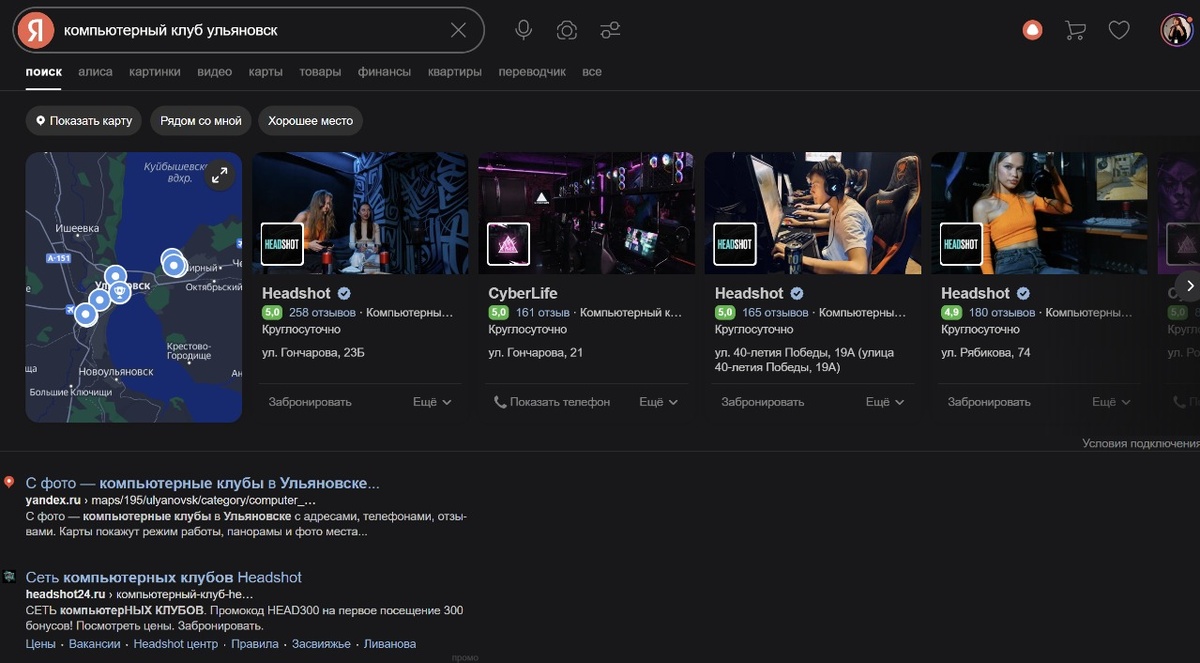Expand Ещё menu on Headshot 40-летия Победы card
1200x663 pixels.
[x=885, y=402]
